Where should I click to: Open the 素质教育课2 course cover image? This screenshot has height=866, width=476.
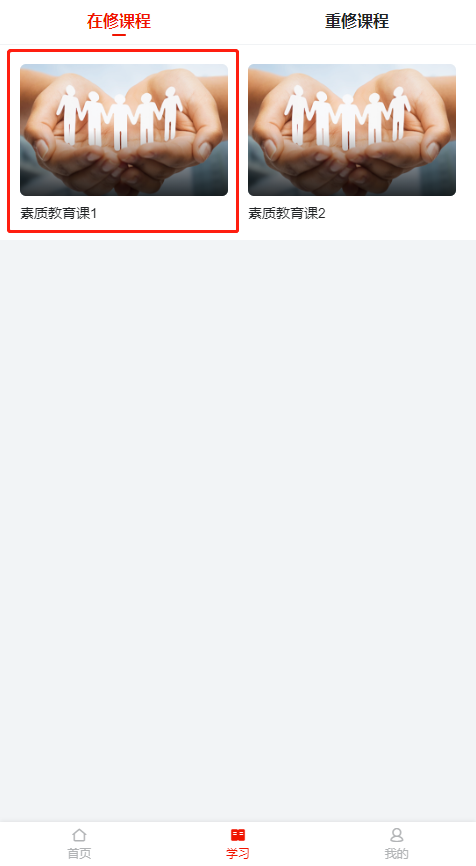352,130
